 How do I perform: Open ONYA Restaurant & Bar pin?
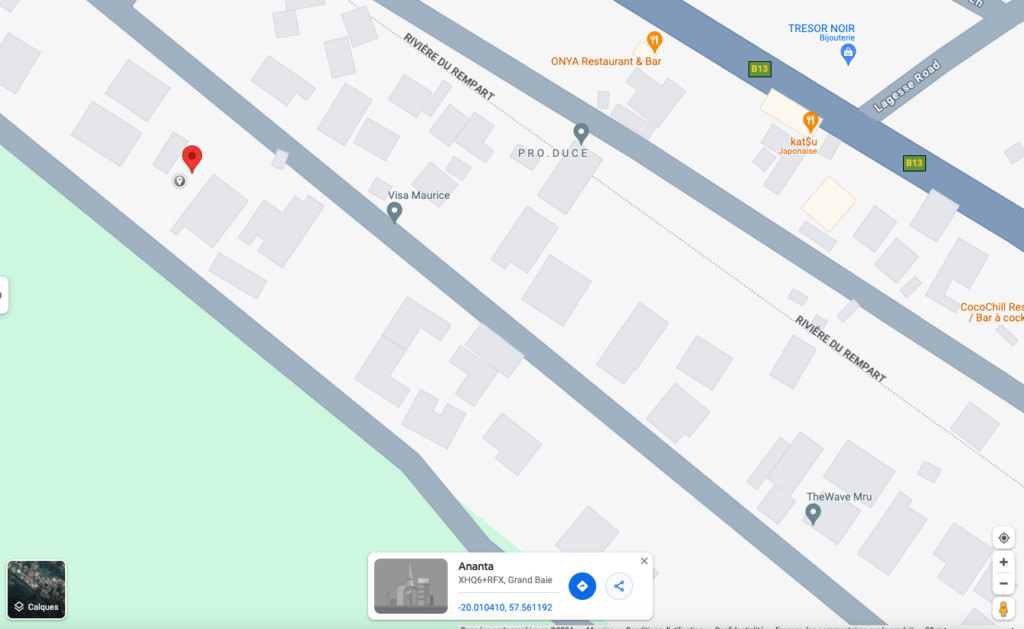pos(654,42)
